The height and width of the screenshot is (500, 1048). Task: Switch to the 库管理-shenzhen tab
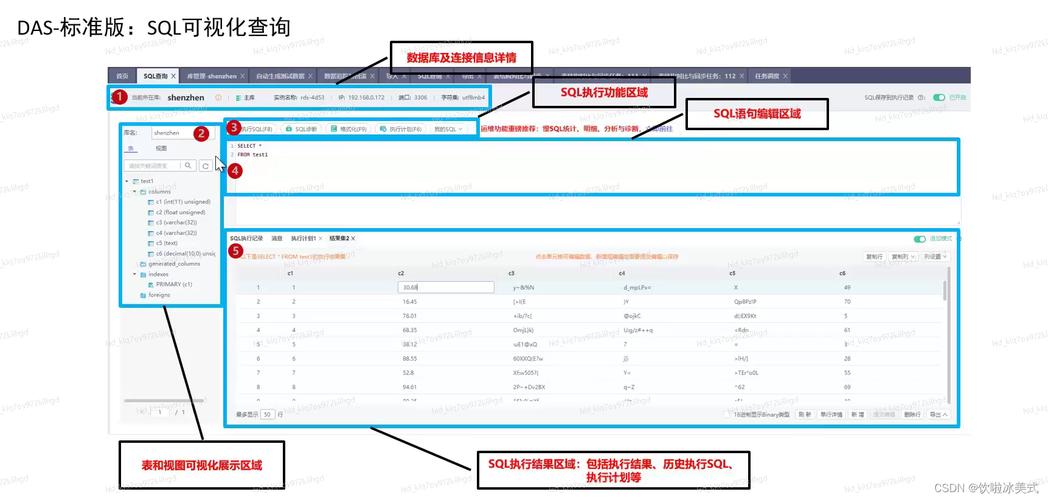[211, 76]
